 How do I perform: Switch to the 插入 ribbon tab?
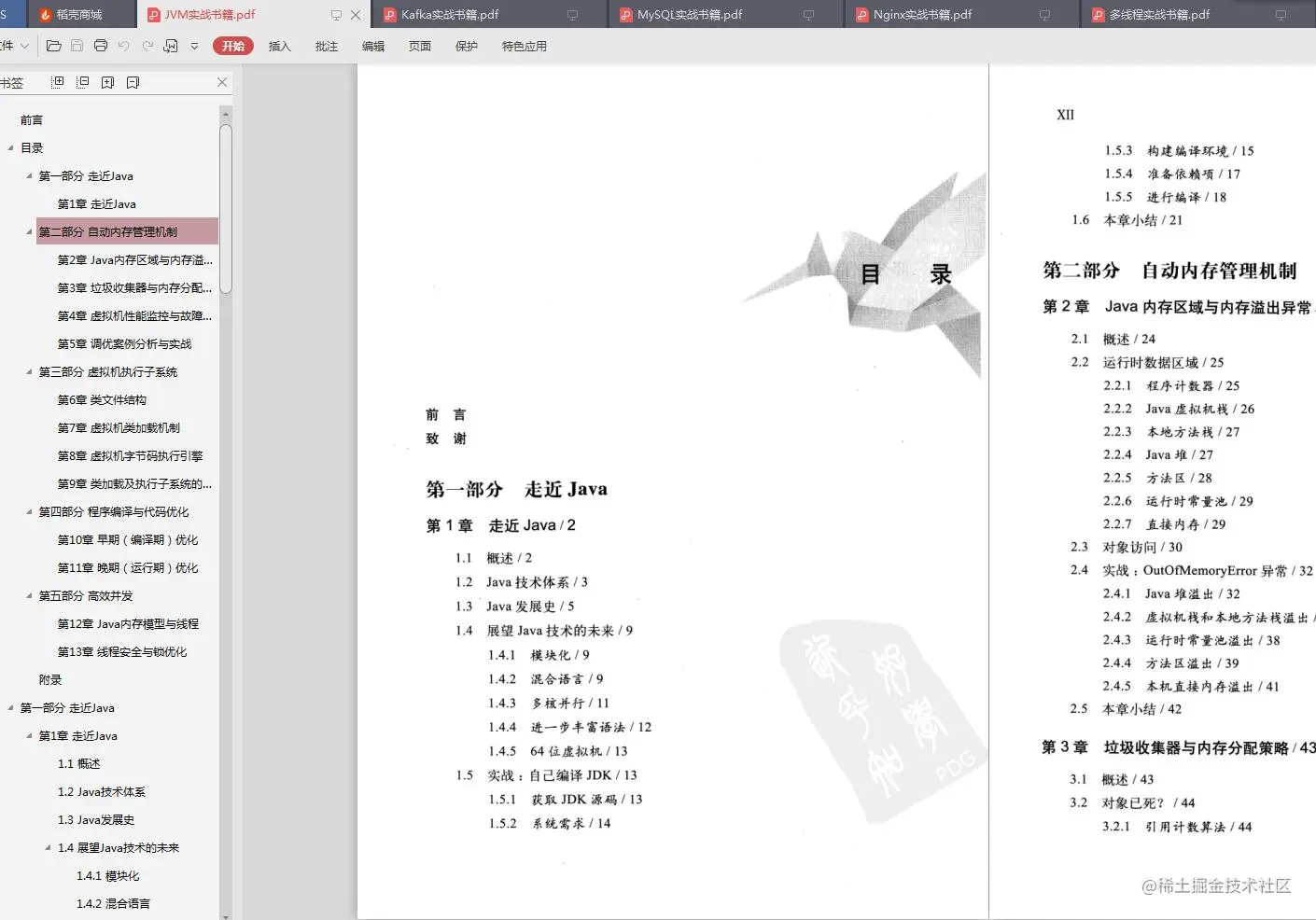279,45
